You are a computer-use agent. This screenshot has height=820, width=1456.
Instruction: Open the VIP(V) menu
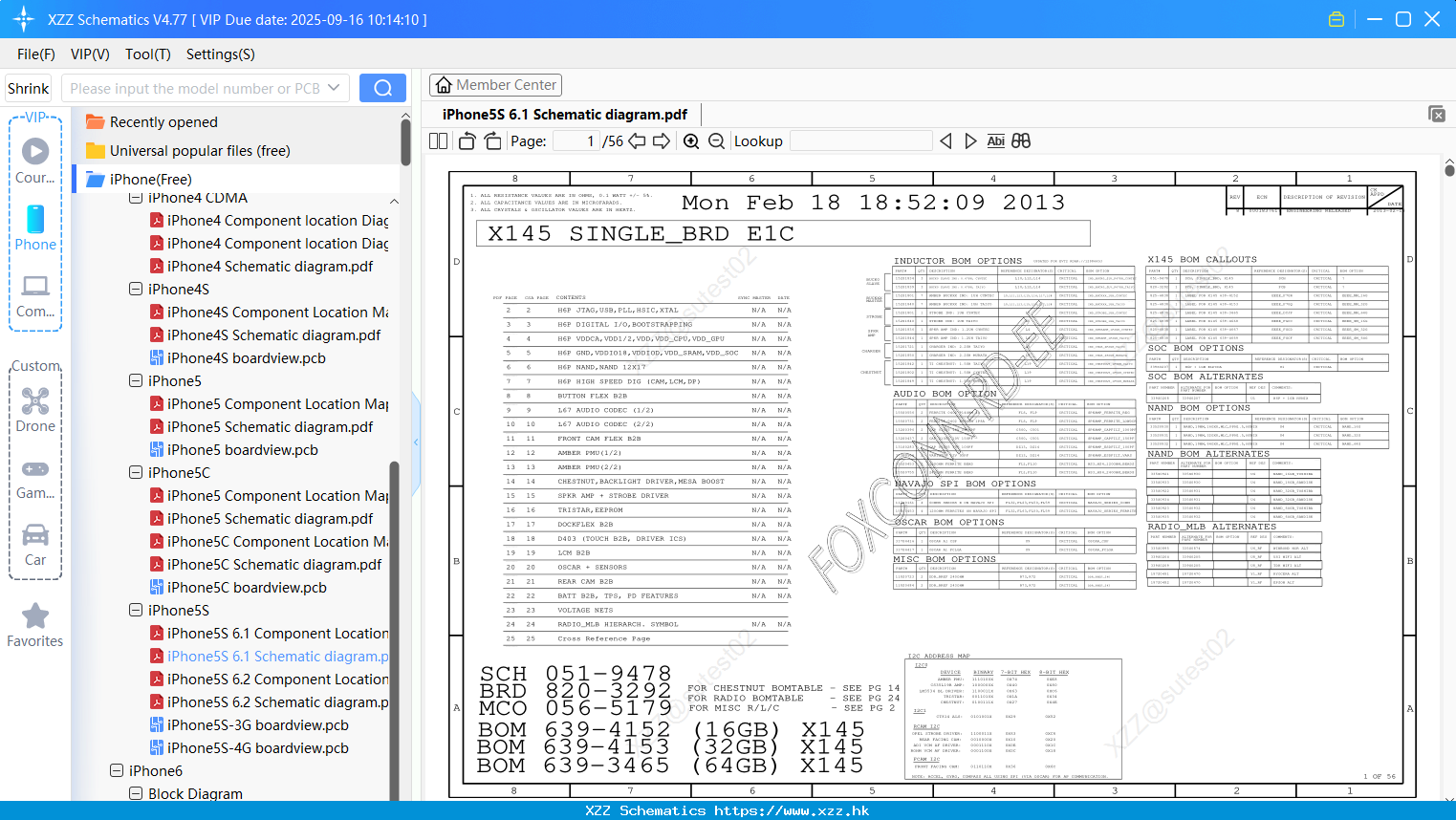[90, 54]
